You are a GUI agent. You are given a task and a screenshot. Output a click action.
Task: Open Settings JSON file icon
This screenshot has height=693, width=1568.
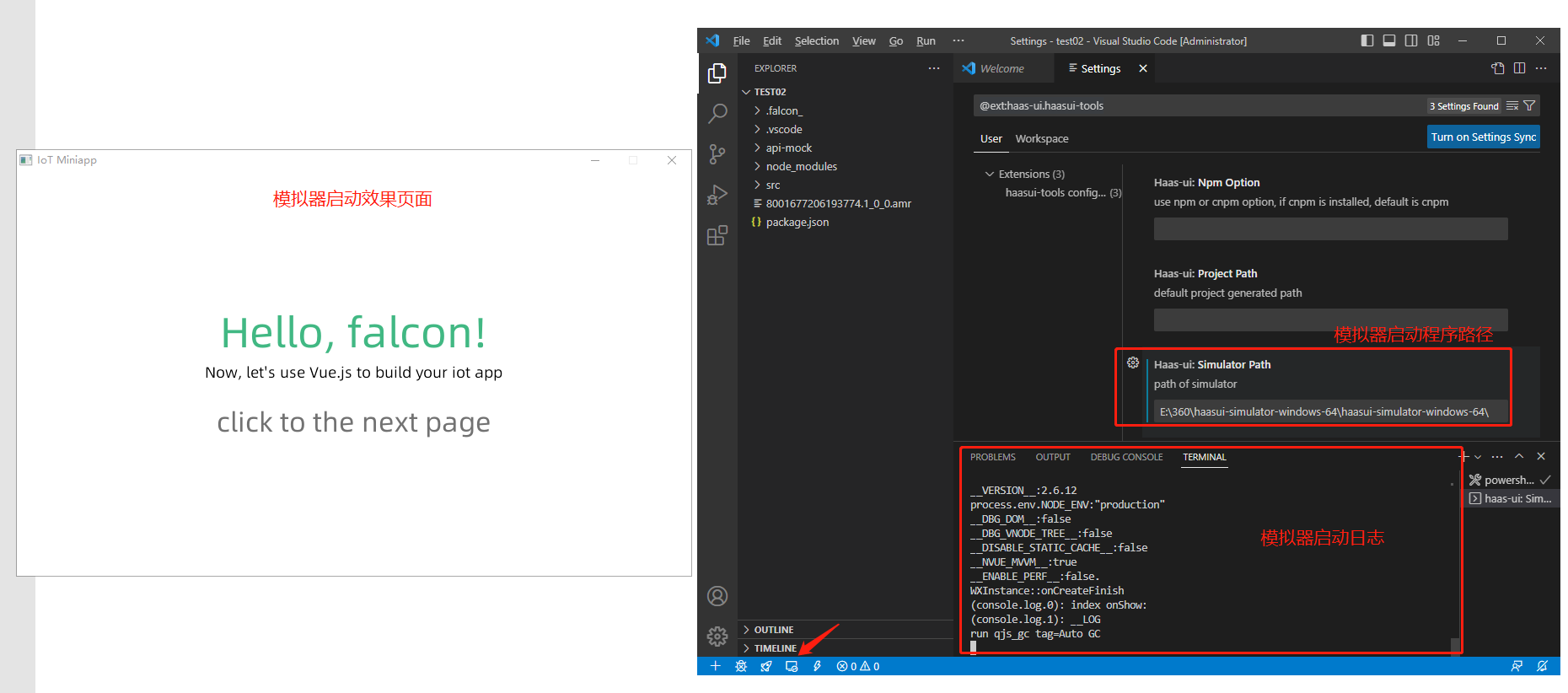click(1498, 68)
